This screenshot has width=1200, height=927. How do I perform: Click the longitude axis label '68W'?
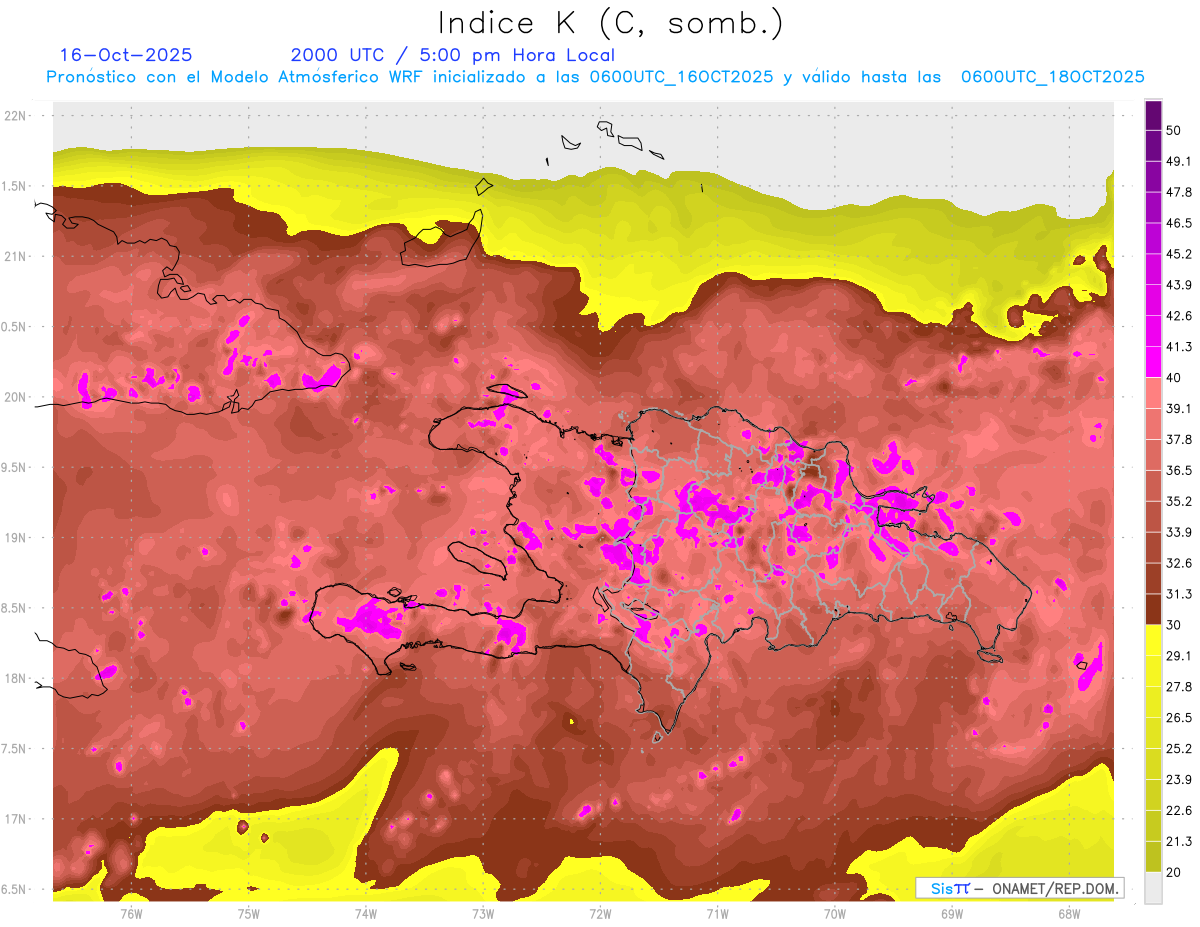(1069, 913)
